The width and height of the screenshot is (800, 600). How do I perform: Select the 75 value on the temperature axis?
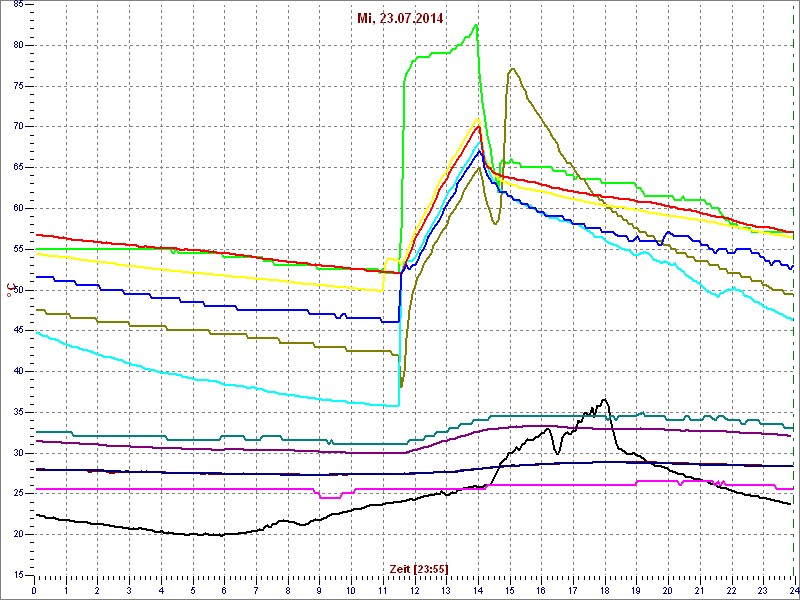pos(17,86)
